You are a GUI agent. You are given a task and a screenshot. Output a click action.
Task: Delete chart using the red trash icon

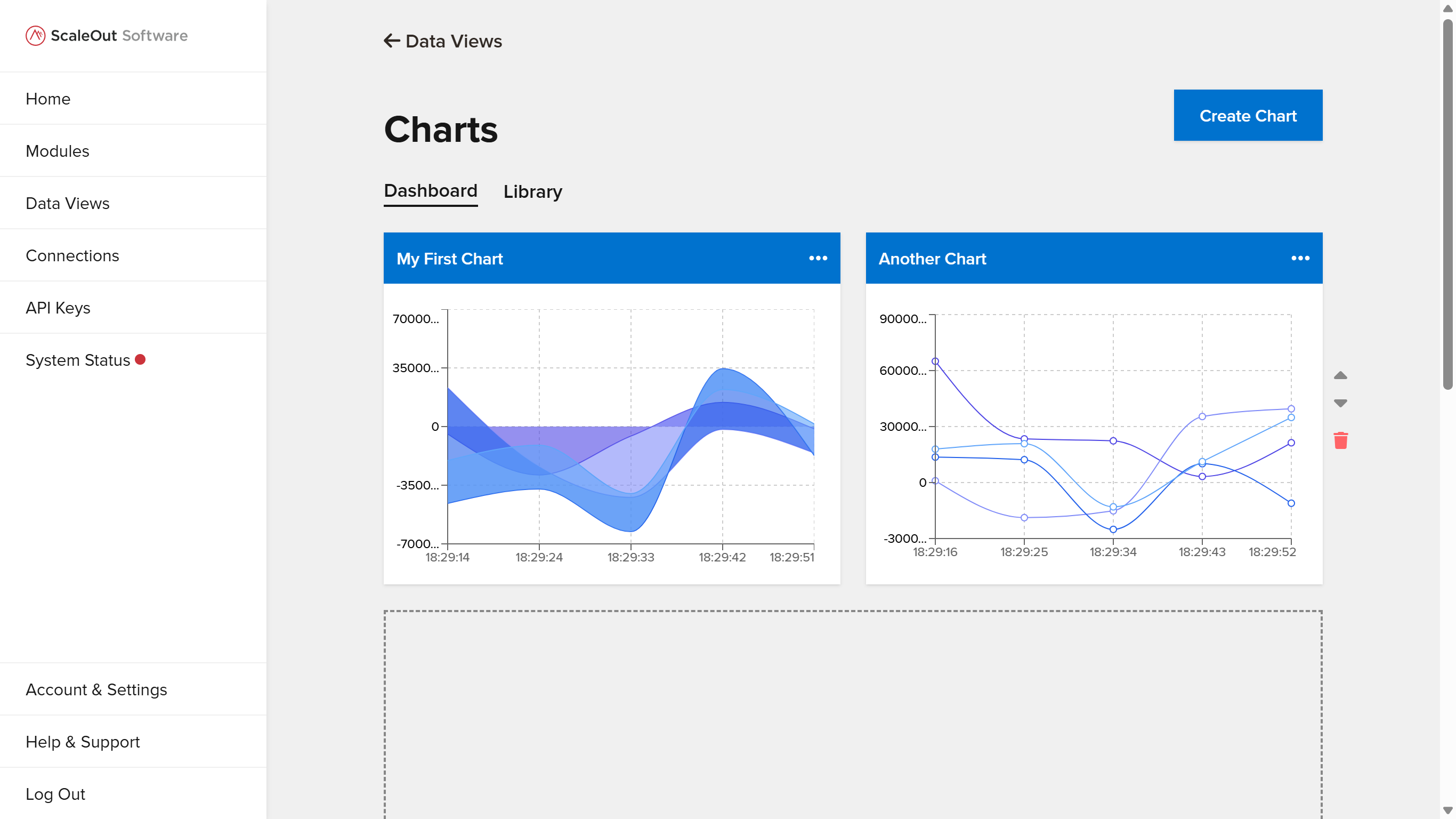coord(1340,440)
